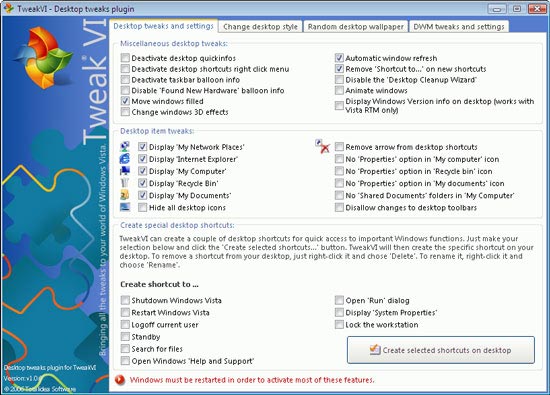Viewport: 550px width, 395px height.
Task: Click the desktop icon beside Hide all desktop icons
Action: [125, 207]
